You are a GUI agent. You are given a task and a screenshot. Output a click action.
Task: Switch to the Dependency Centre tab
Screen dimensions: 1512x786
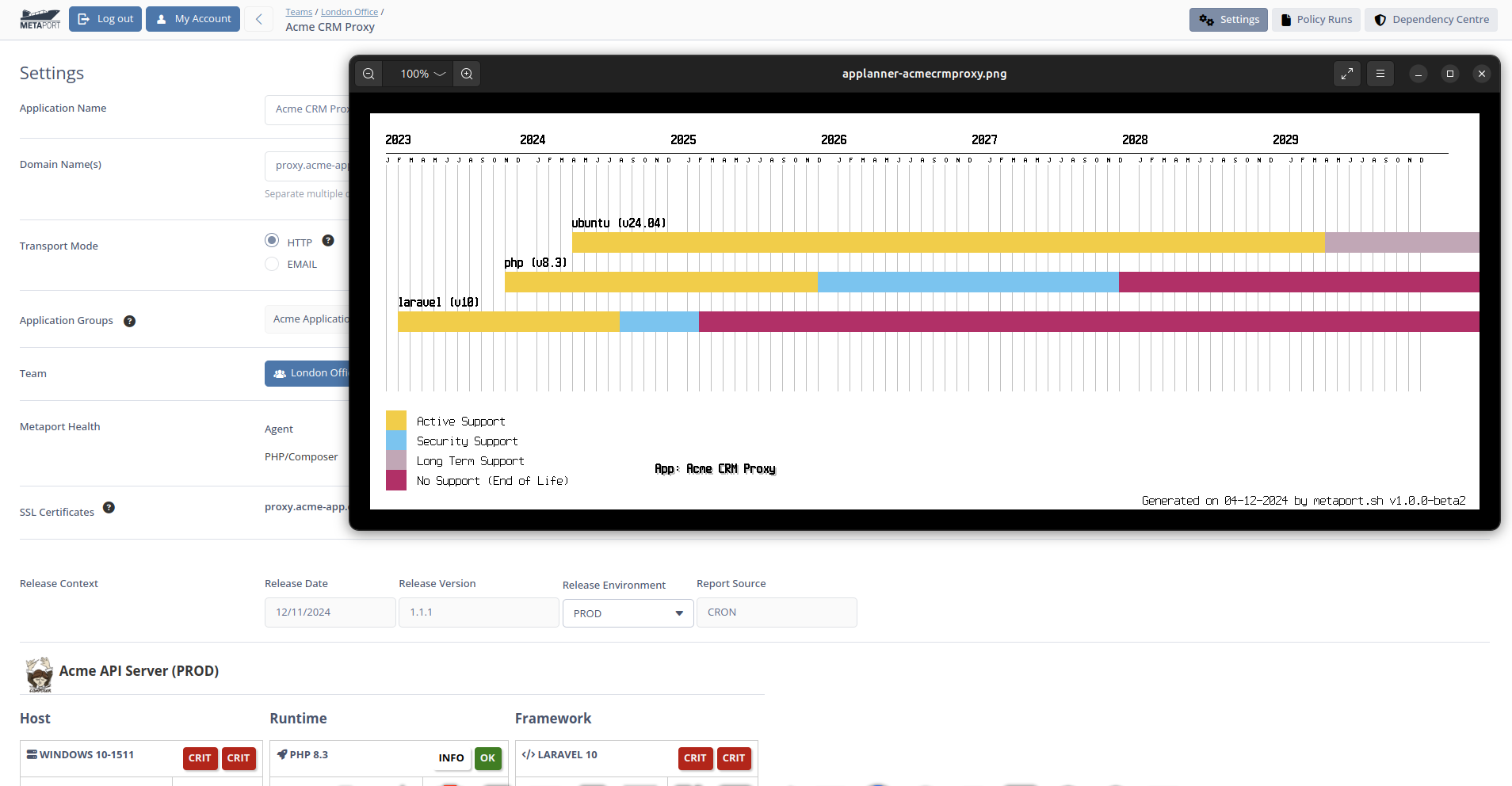click(x=1431, y=20)
